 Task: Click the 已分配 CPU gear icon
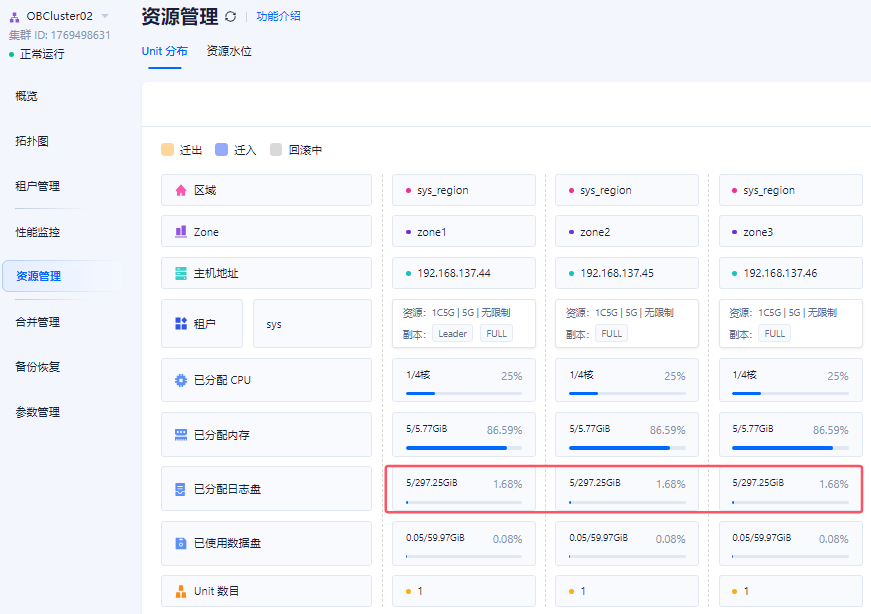pyautogui.click(x=181, y=380)
